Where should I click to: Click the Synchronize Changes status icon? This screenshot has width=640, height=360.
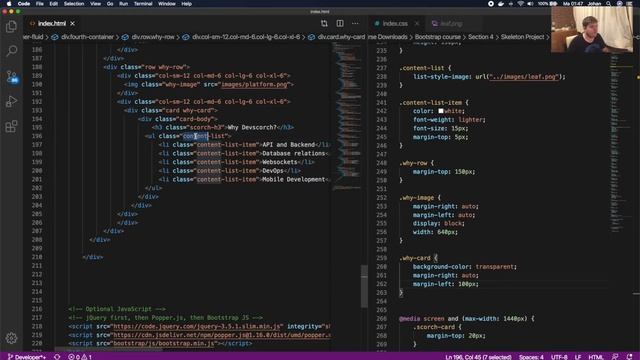(57, 357)
